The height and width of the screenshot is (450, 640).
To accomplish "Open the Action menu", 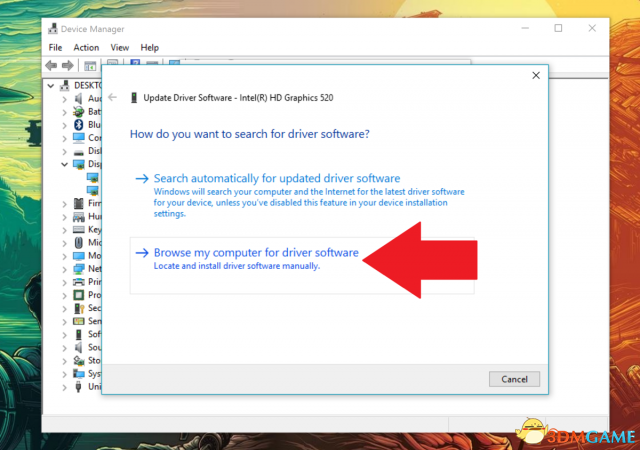I will click(86, 47).
